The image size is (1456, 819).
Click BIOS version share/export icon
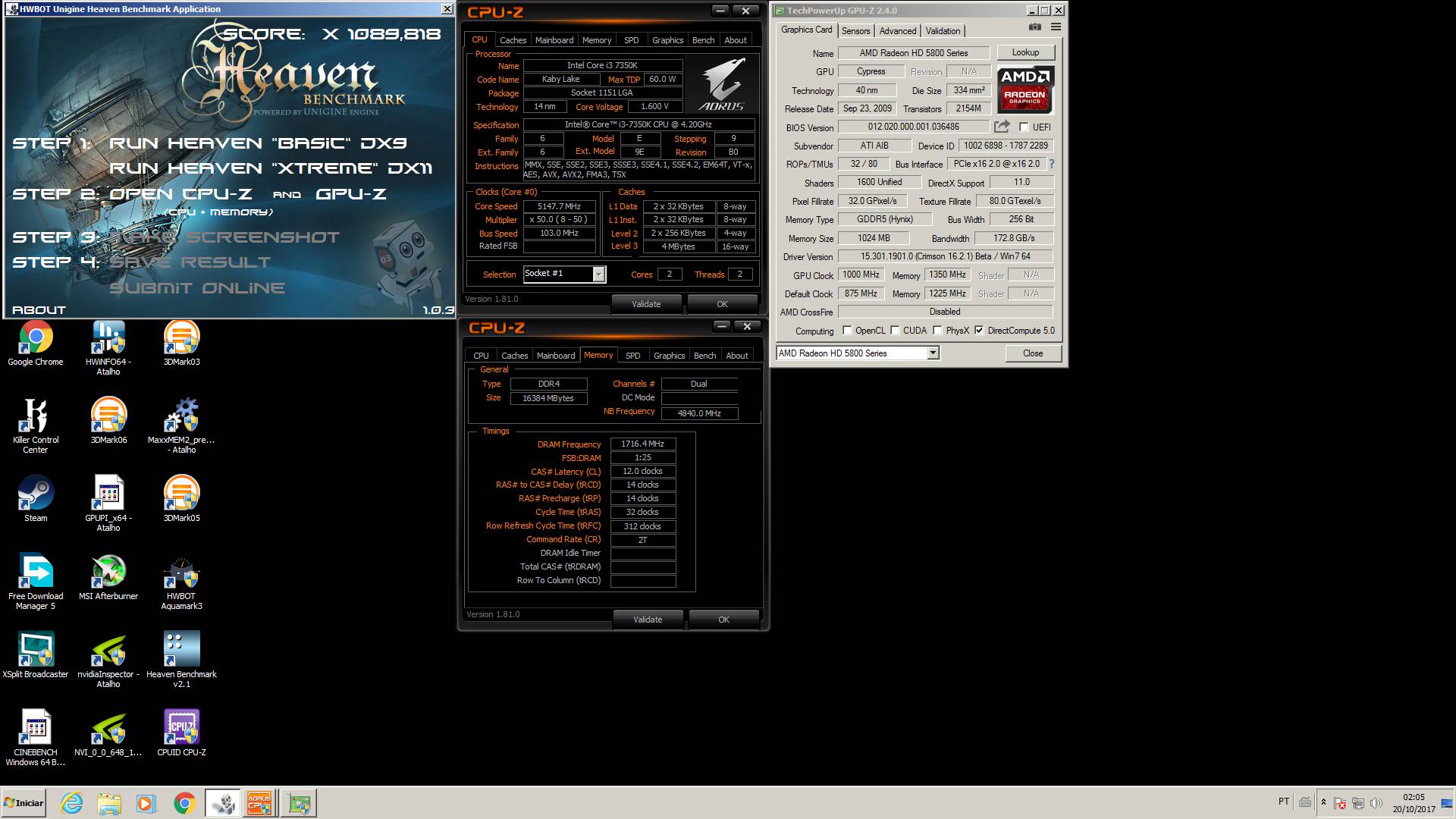click(1002, 127)
